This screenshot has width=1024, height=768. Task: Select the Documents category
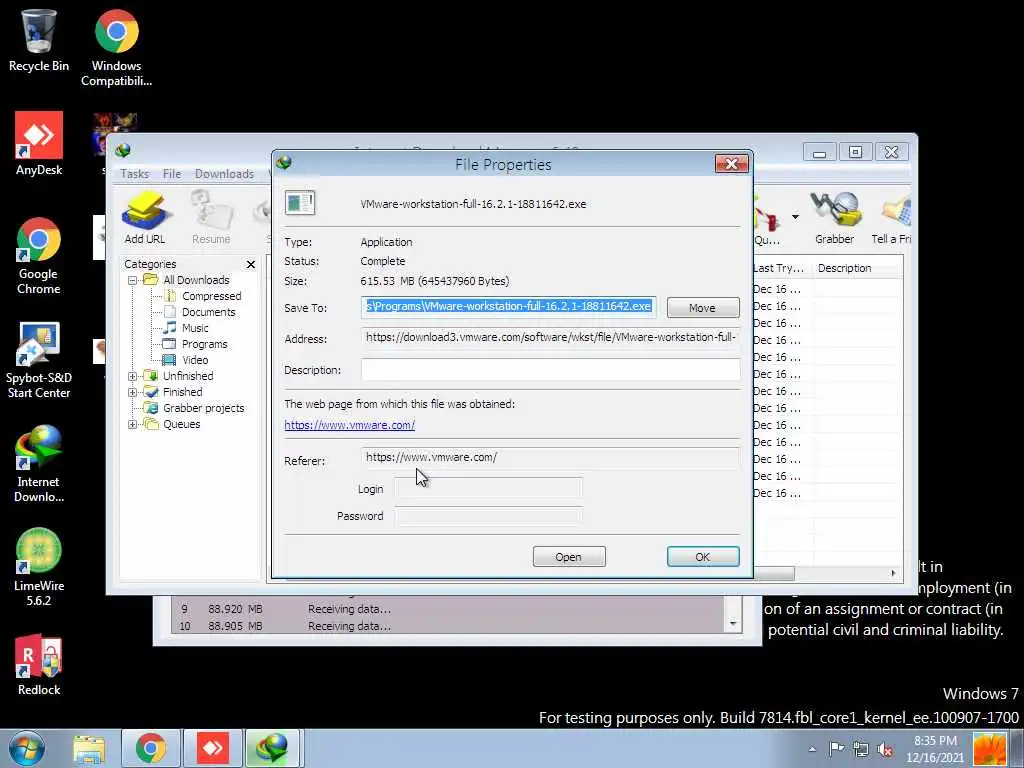coord(208,312)
